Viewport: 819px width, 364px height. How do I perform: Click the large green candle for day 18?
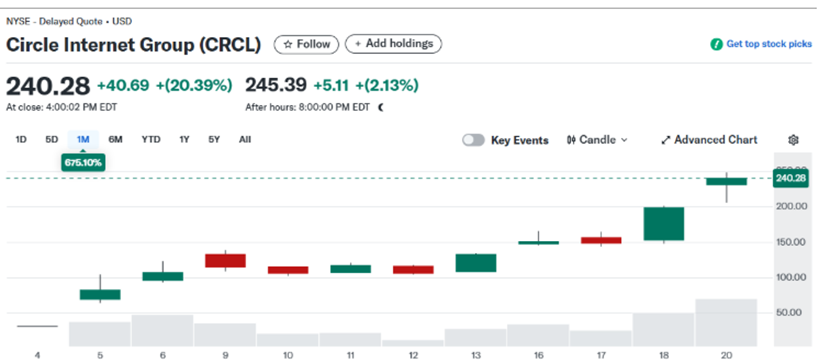pyautogui.click(x=663, y=224)
